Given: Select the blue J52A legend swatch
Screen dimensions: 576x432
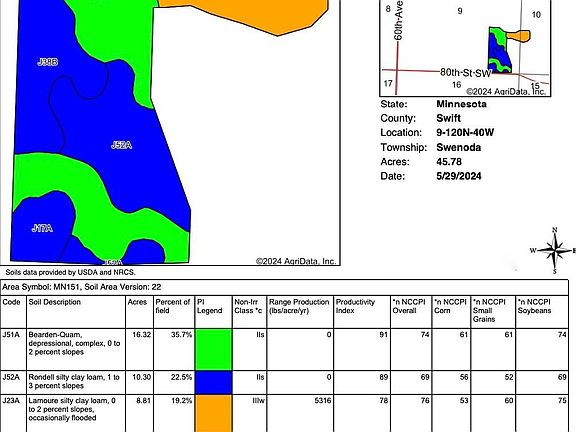Looking at the screenshot, I should pos(214,382).
